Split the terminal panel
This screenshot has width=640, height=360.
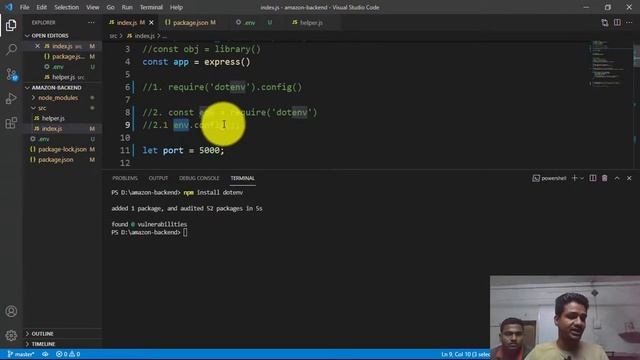click(x=593, y=178)
